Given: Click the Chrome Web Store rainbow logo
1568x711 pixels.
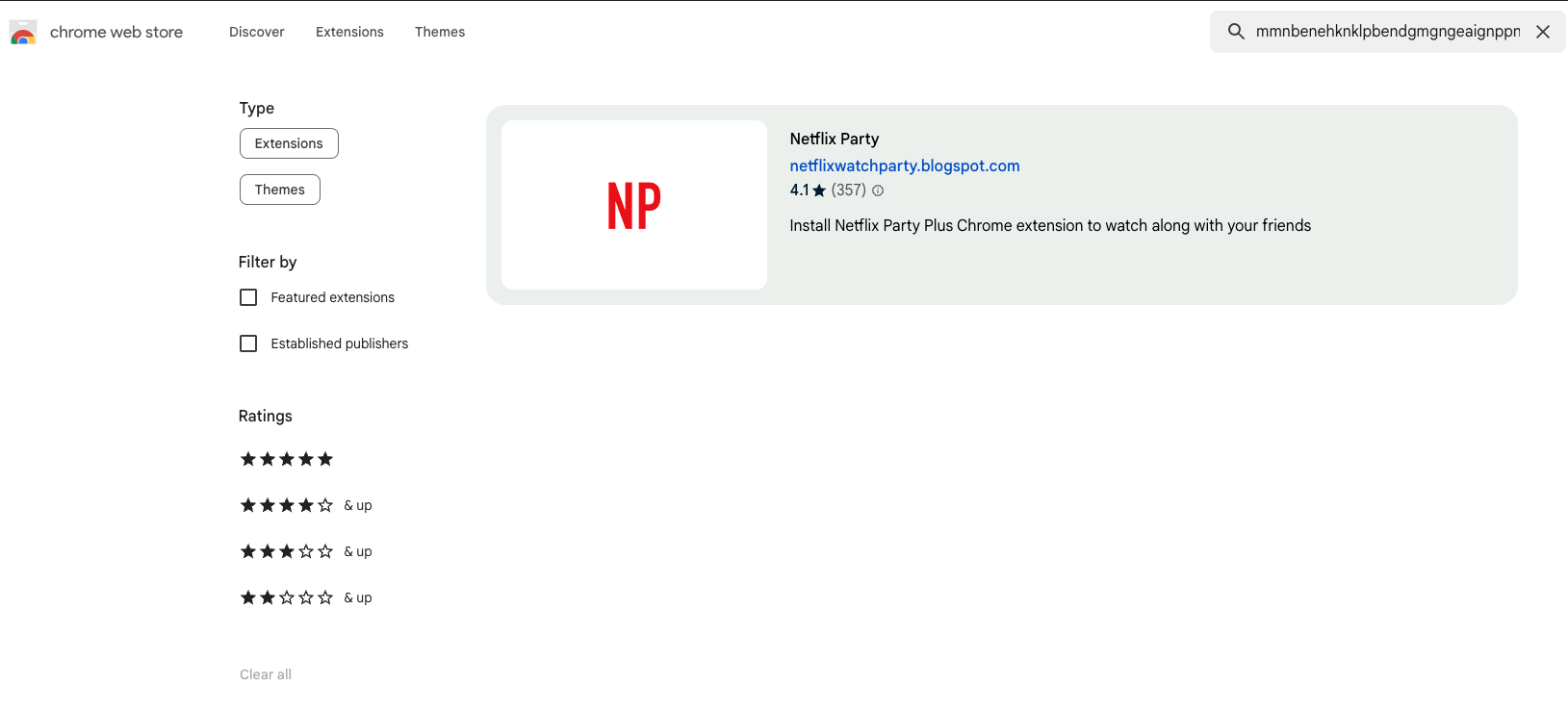Looking at the screenshot, I should (x=23, y=33).
